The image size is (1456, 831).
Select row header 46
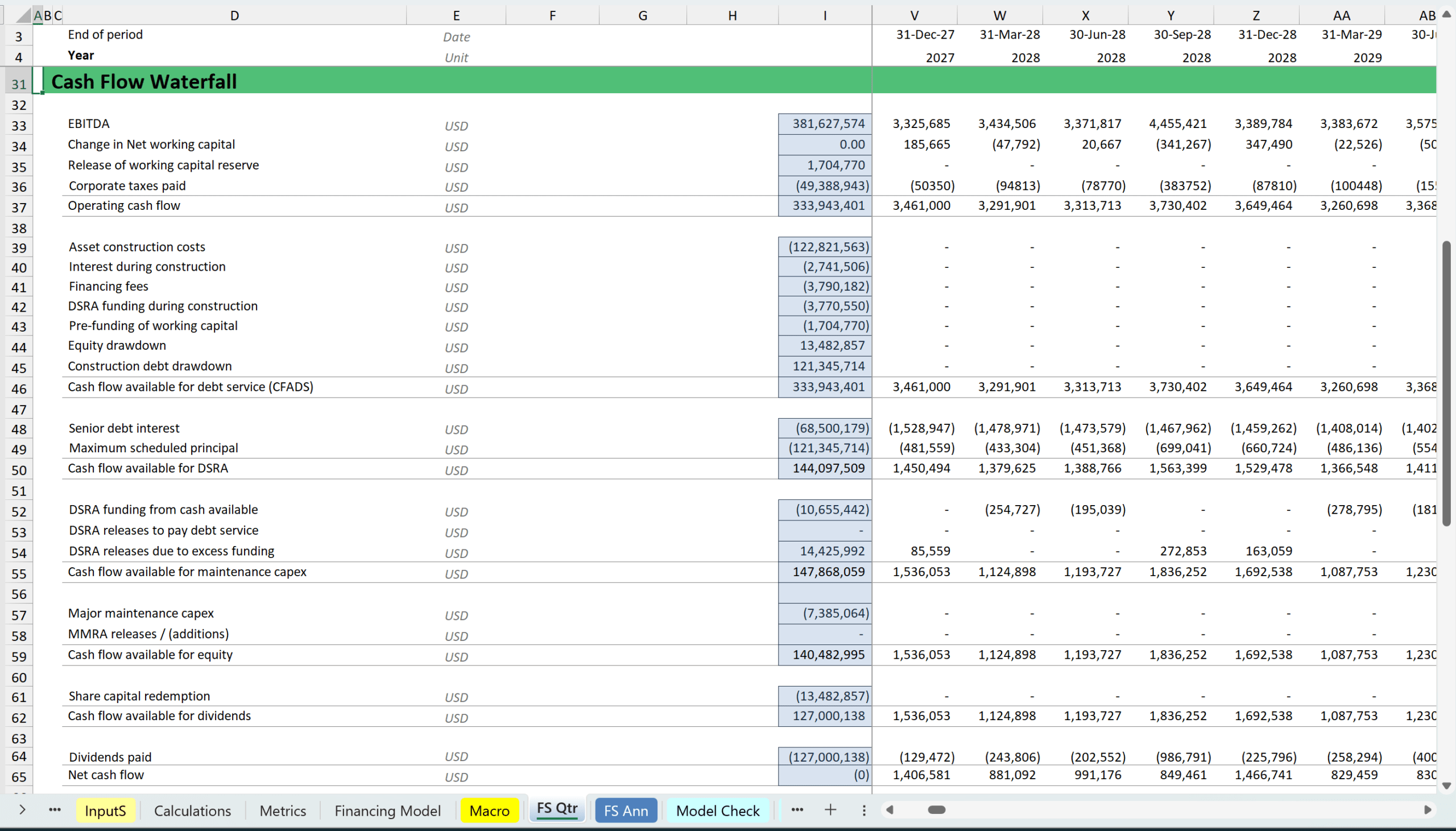coord(19,389)
